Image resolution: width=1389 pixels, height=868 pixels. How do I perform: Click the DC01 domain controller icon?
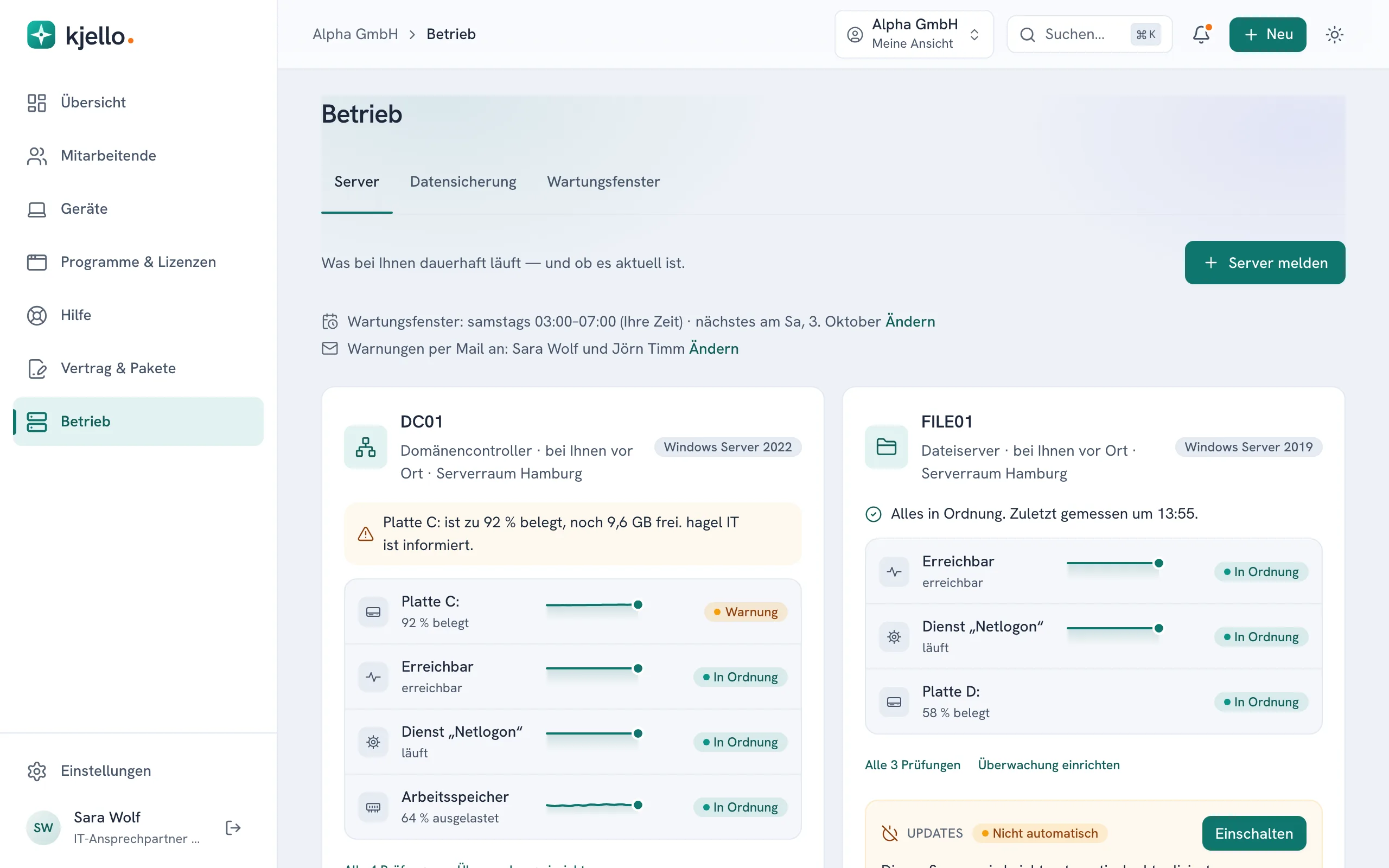click(x=366, y=446)
